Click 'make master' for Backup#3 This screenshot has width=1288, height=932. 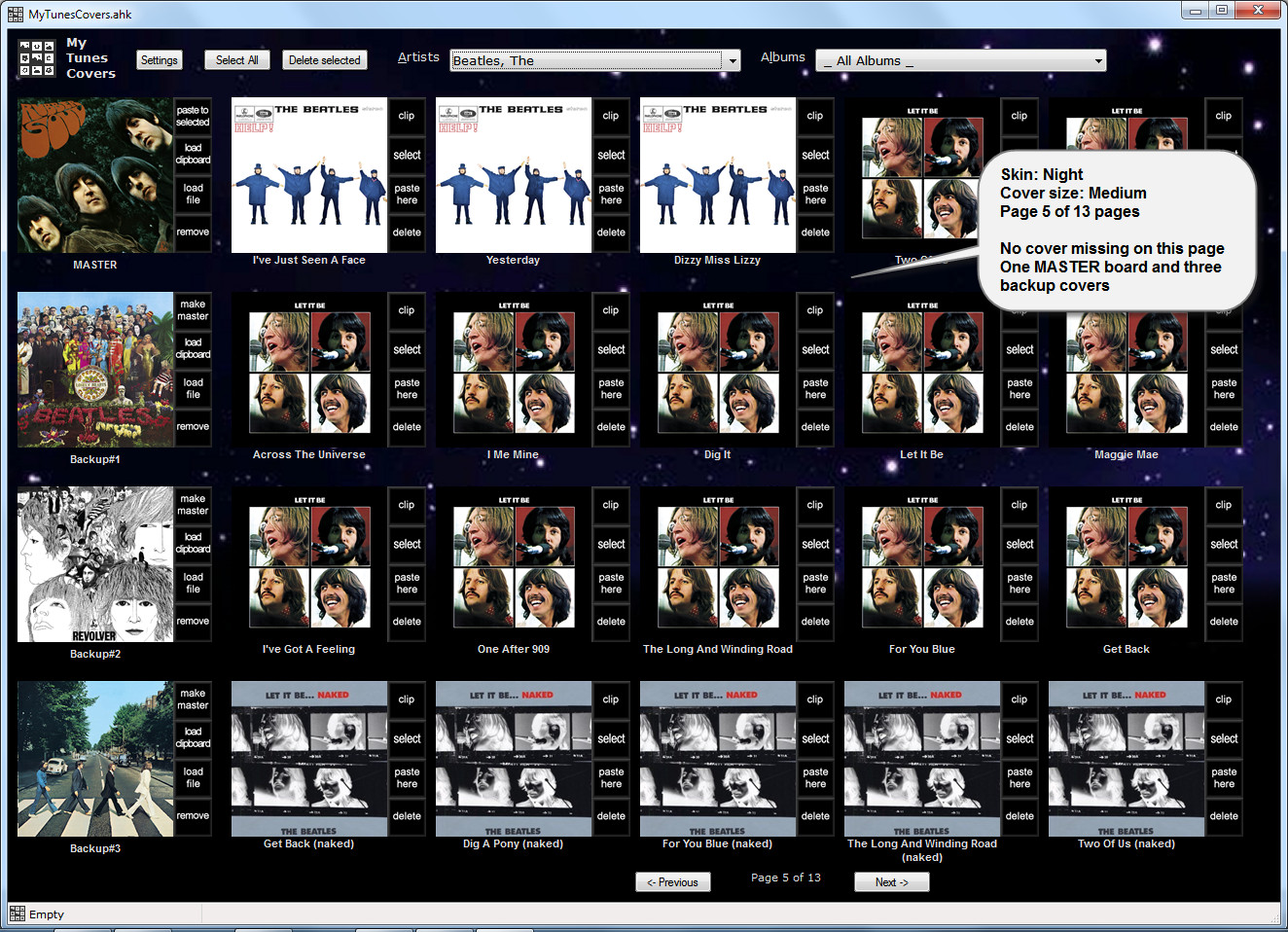point(193,699)
